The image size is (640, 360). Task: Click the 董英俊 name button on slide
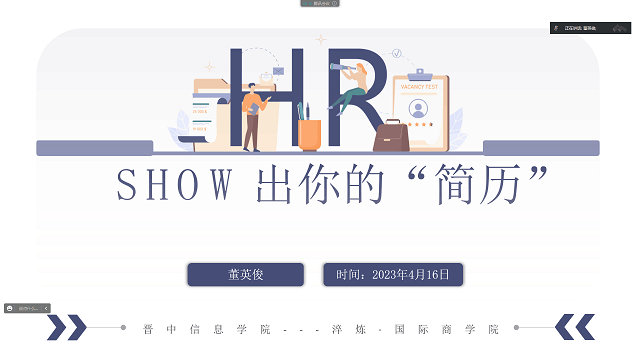(x=246, y=275)
